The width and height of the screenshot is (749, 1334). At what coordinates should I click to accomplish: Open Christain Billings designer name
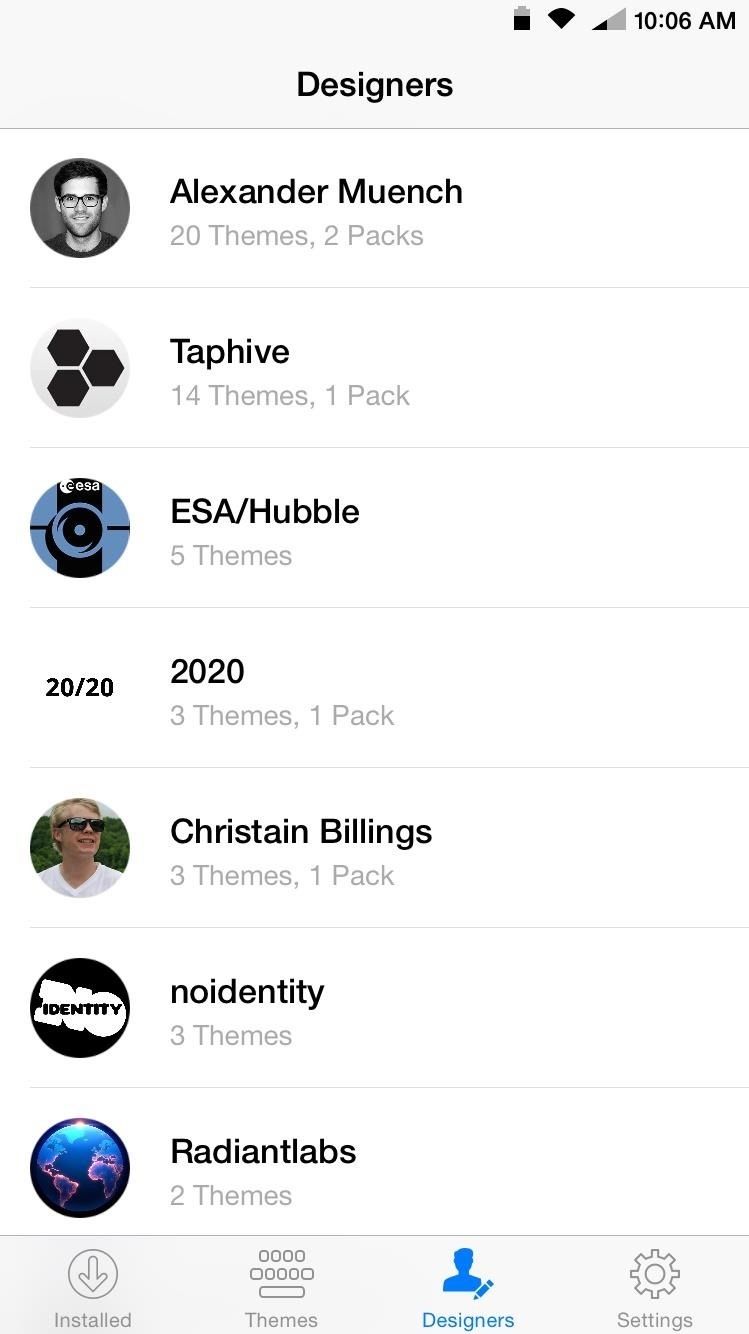coord(301,832)
